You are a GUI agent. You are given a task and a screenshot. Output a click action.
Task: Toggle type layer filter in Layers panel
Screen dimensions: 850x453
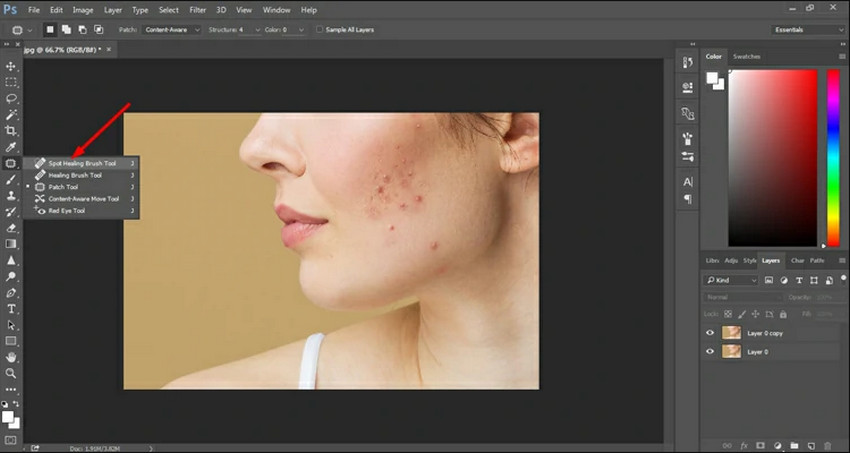[x=799, y=280]
